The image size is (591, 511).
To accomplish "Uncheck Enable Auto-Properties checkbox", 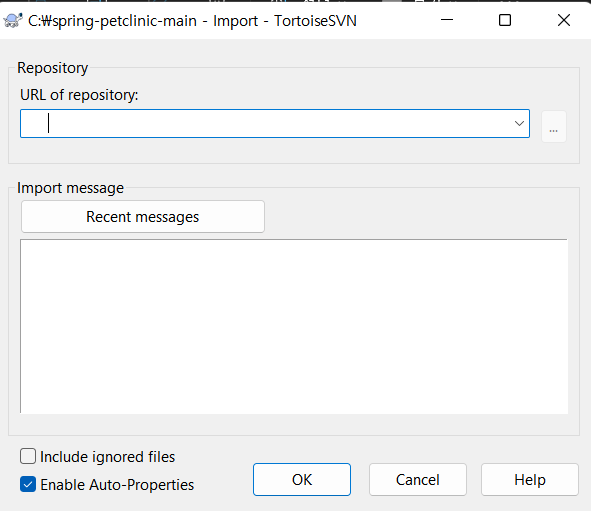I will click(x=28, y=484).
